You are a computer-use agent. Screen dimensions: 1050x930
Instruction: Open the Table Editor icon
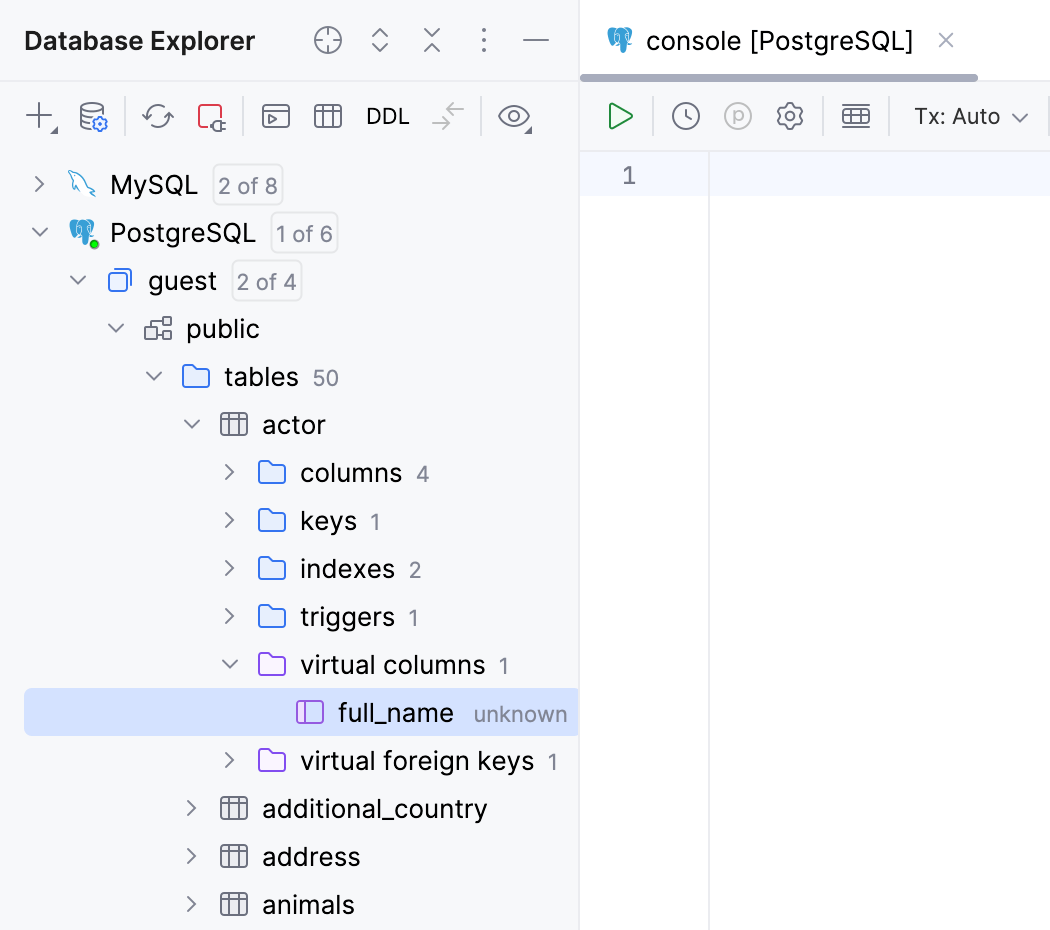pyautogui.click(x=328, y=116)
